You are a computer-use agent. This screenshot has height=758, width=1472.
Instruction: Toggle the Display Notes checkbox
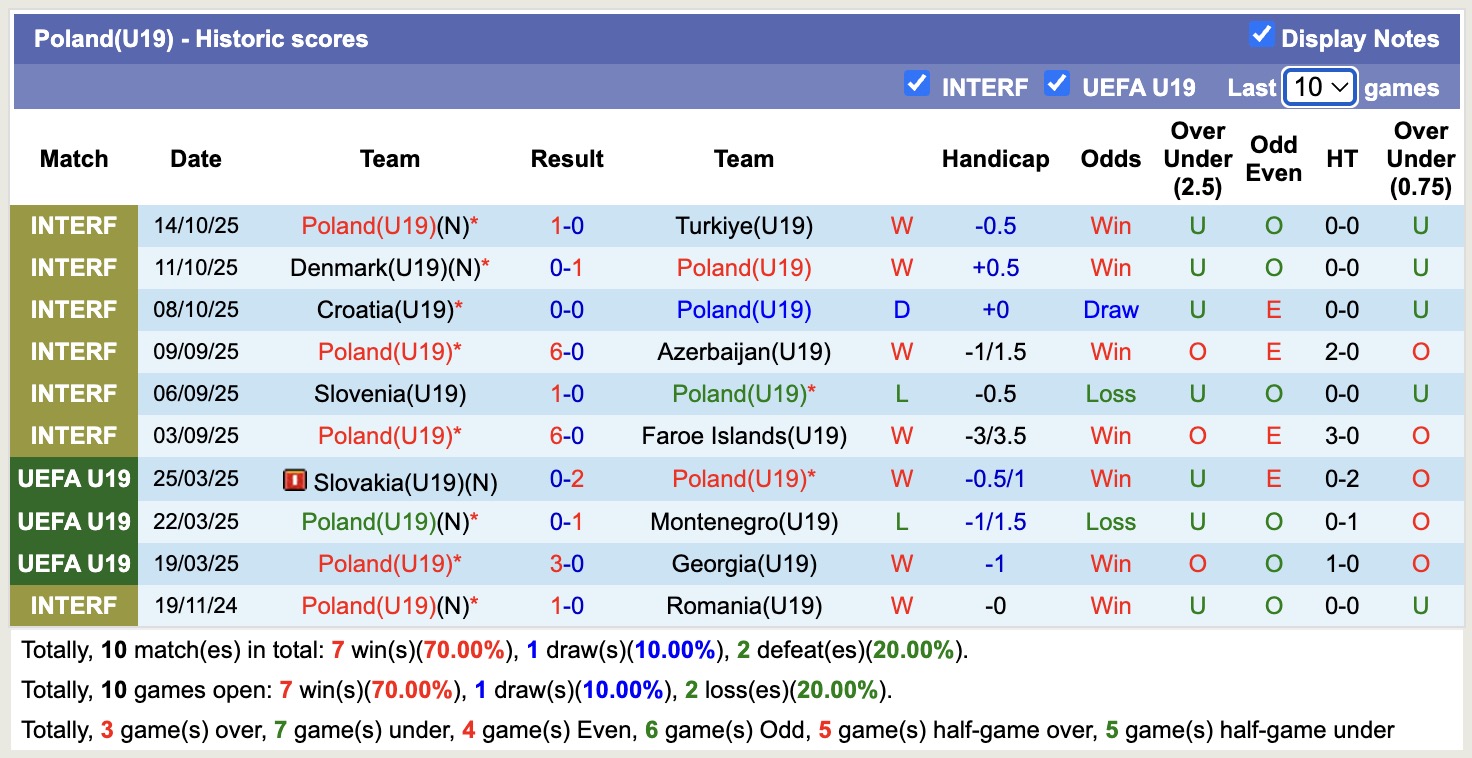click(1261, 36)
